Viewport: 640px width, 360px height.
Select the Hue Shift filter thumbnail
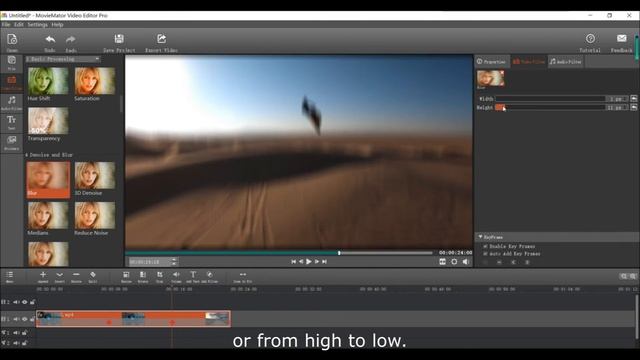click(x=48, y=81)
